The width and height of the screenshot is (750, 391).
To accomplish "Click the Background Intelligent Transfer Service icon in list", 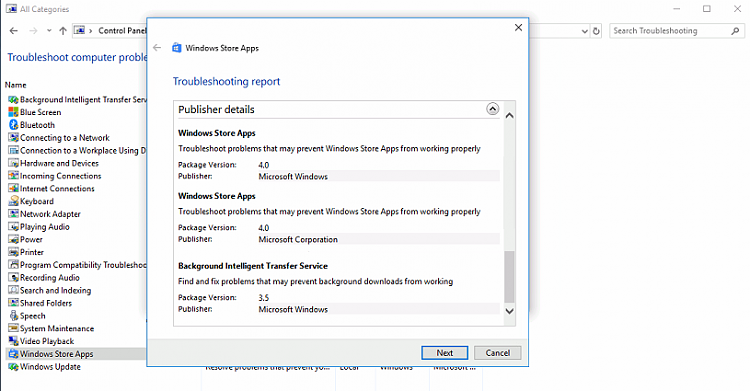I will click(x=13, y=100).
